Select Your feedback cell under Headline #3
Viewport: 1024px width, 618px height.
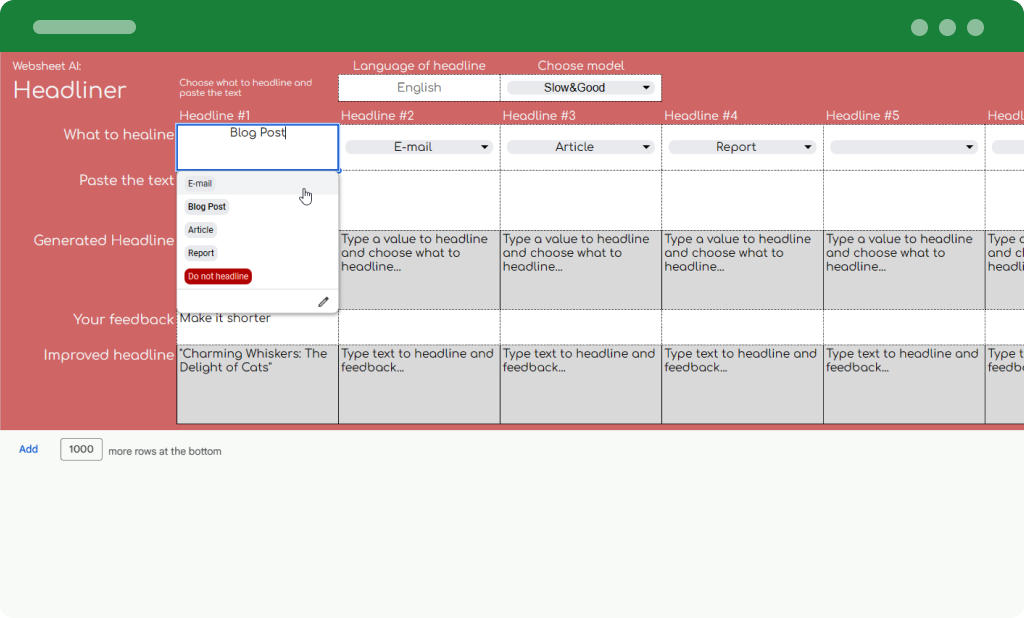580,326
